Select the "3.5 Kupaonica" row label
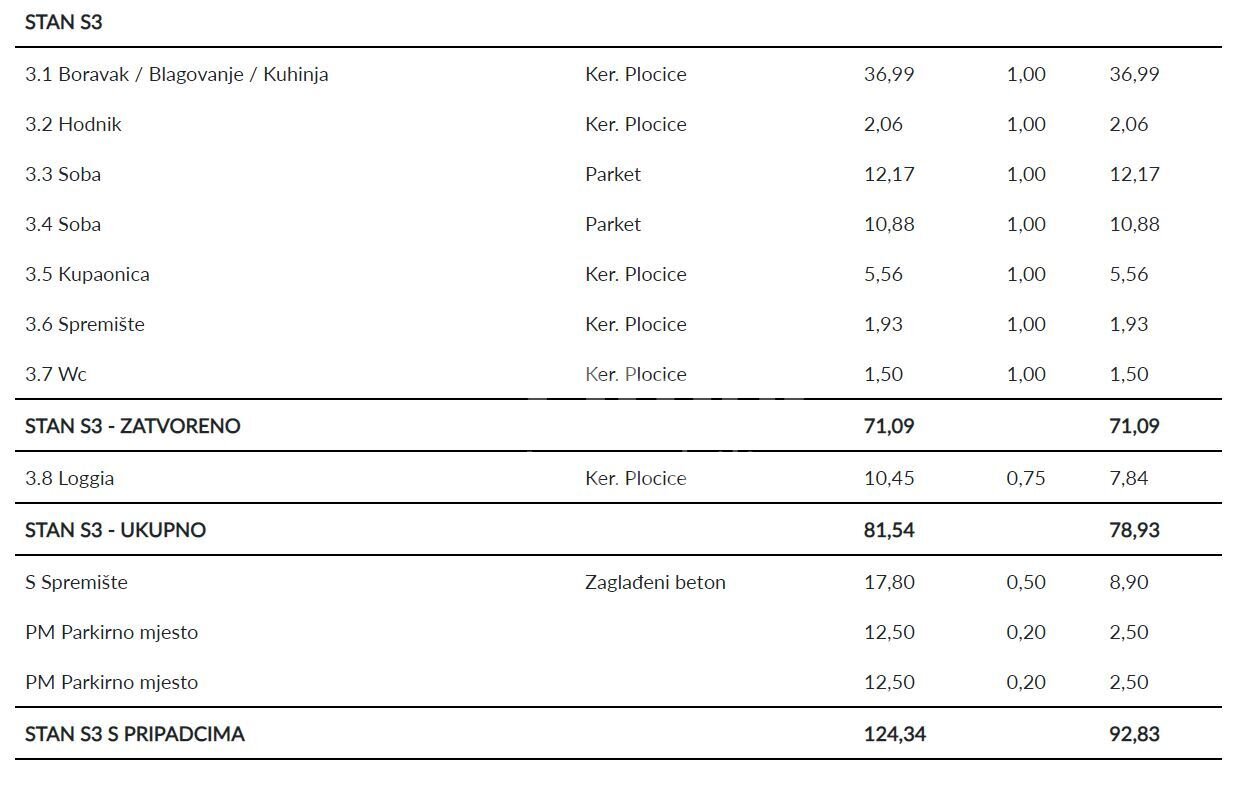This screenshot has width=1241, height=792. click(87, 274)
